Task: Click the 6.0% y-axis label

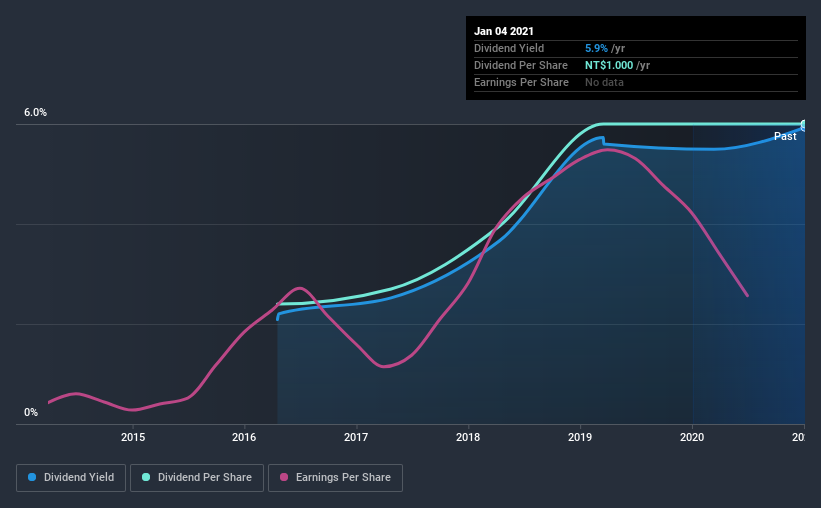Action: 35,113
